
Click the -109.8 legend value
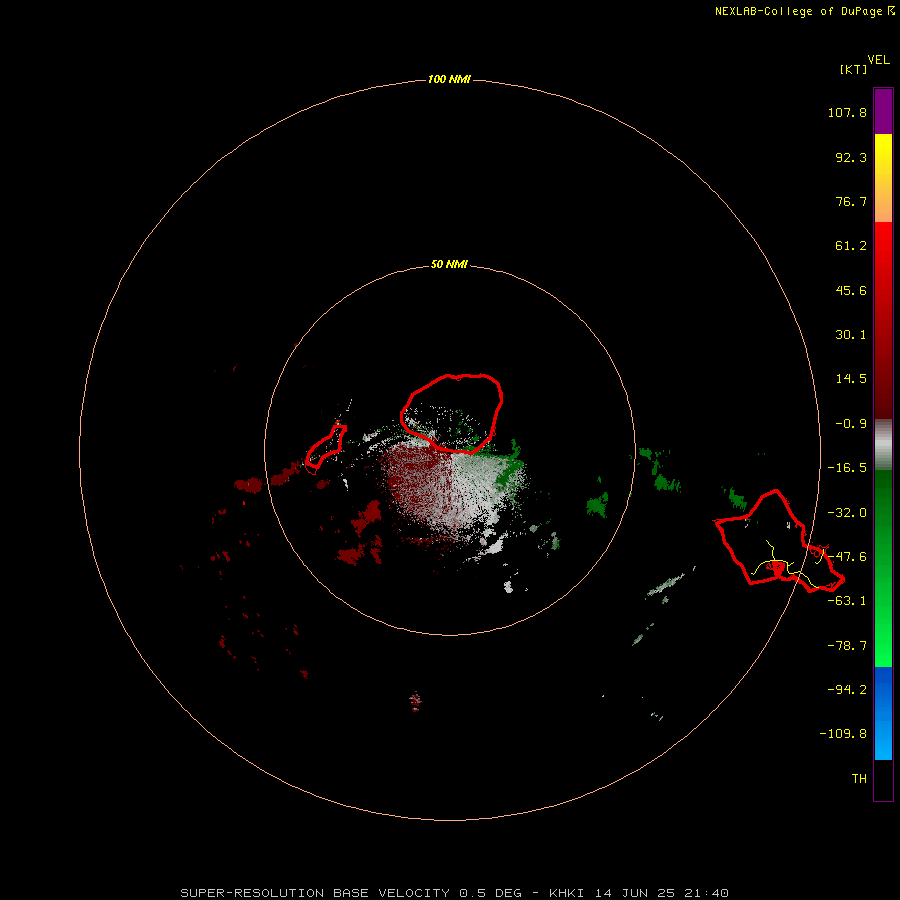tap(843, 734)
